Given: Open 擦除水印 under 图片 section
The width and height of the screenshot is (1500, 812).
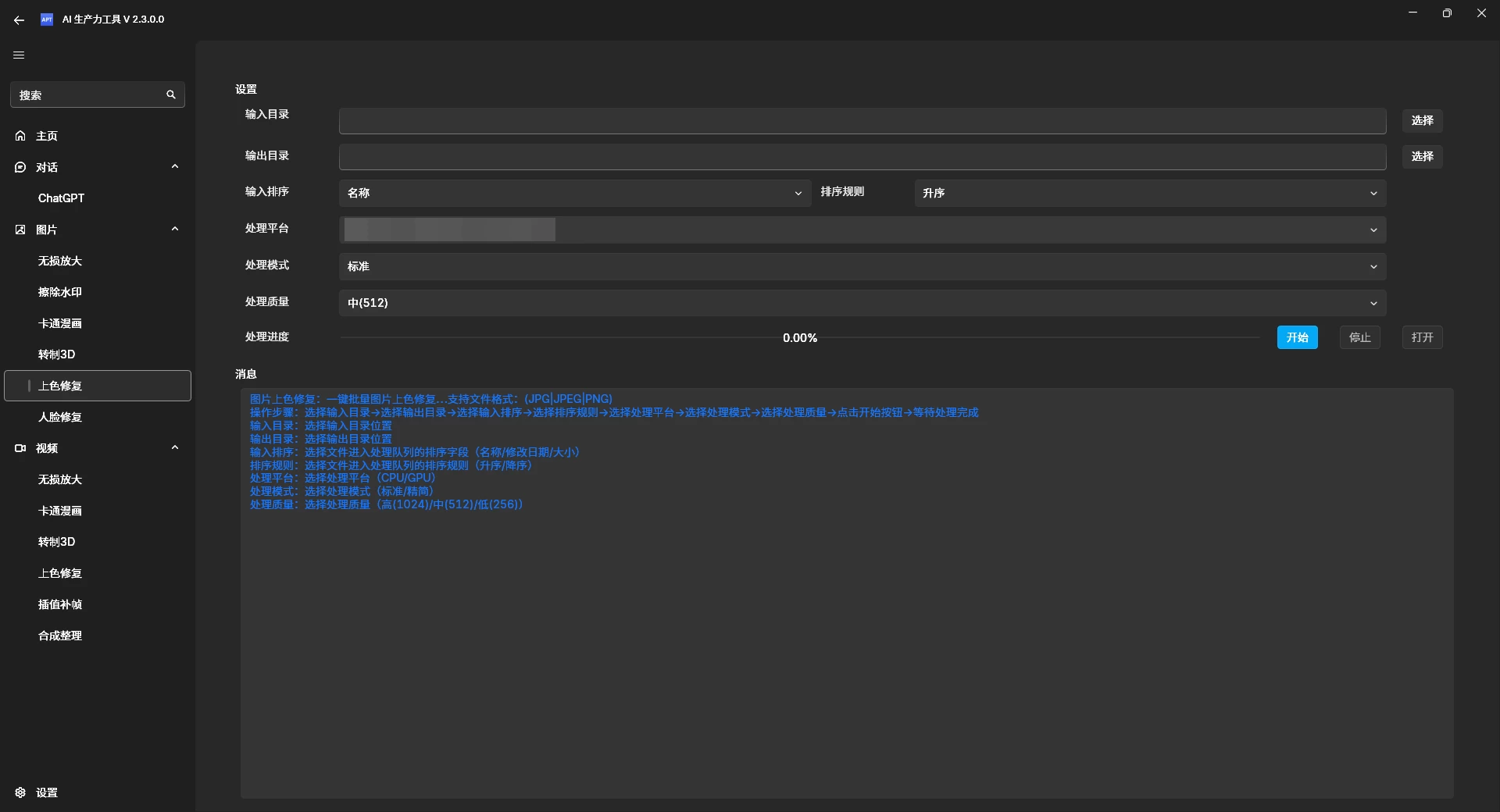Looking at the screenshot, I should pyautogui.click(x=60, y=292).
